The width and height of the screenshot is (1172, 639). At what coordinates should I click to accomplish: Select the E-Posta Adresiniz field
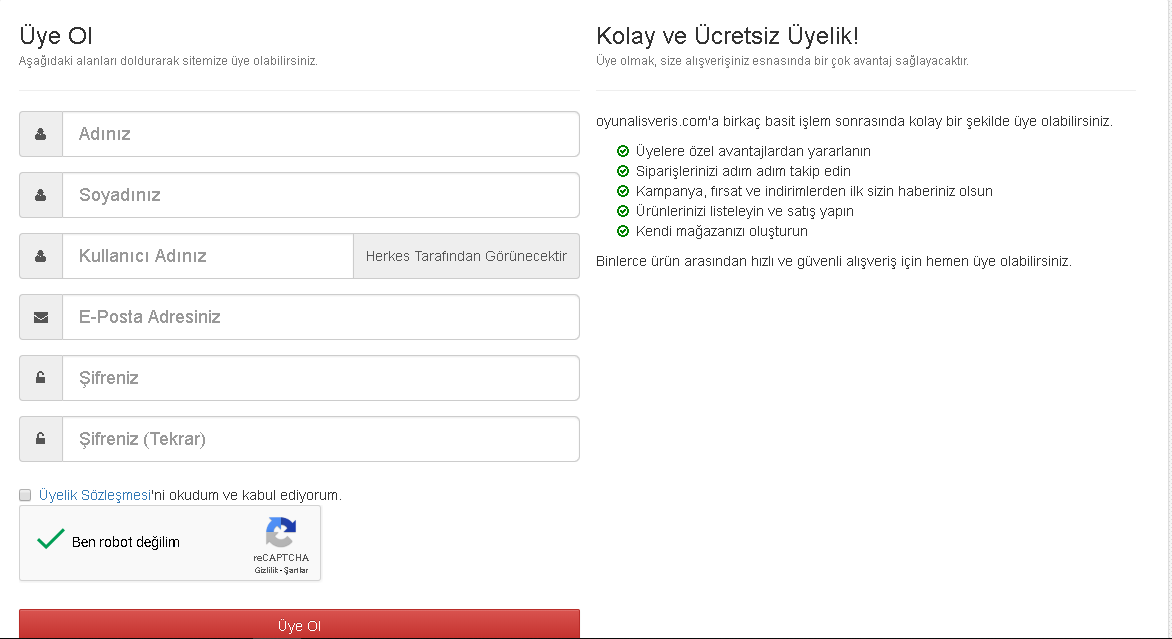tap(321, 317)
